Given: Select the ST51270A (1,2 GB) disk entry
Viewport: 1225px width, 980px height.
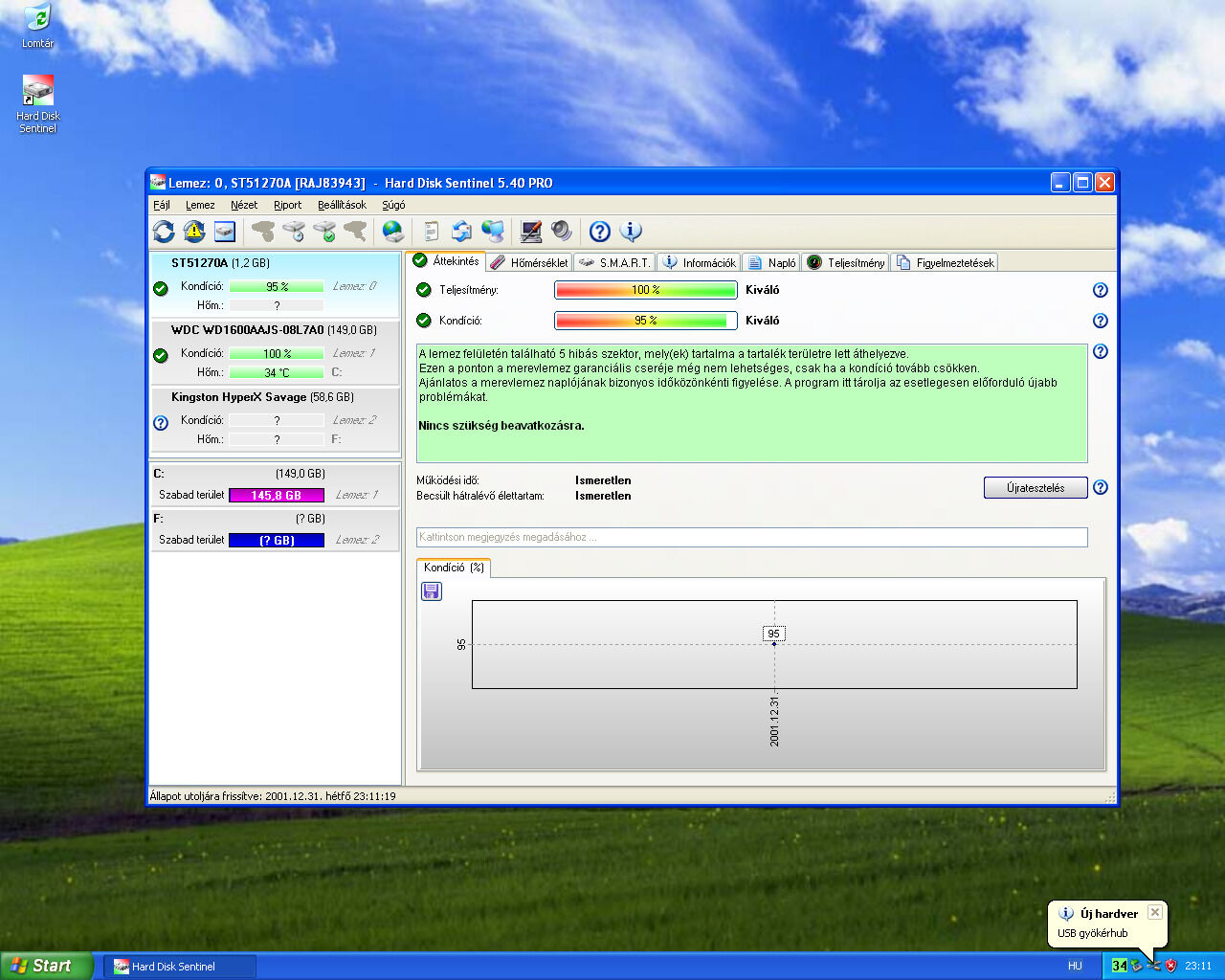Looking at the screenshot, I should tap(275, 285).
